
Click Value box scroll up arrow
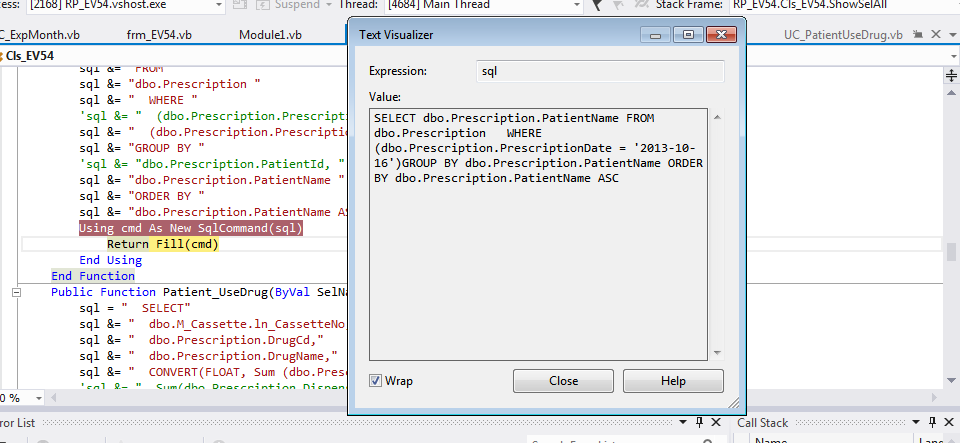pyautogui.click(x=716, y=117)
